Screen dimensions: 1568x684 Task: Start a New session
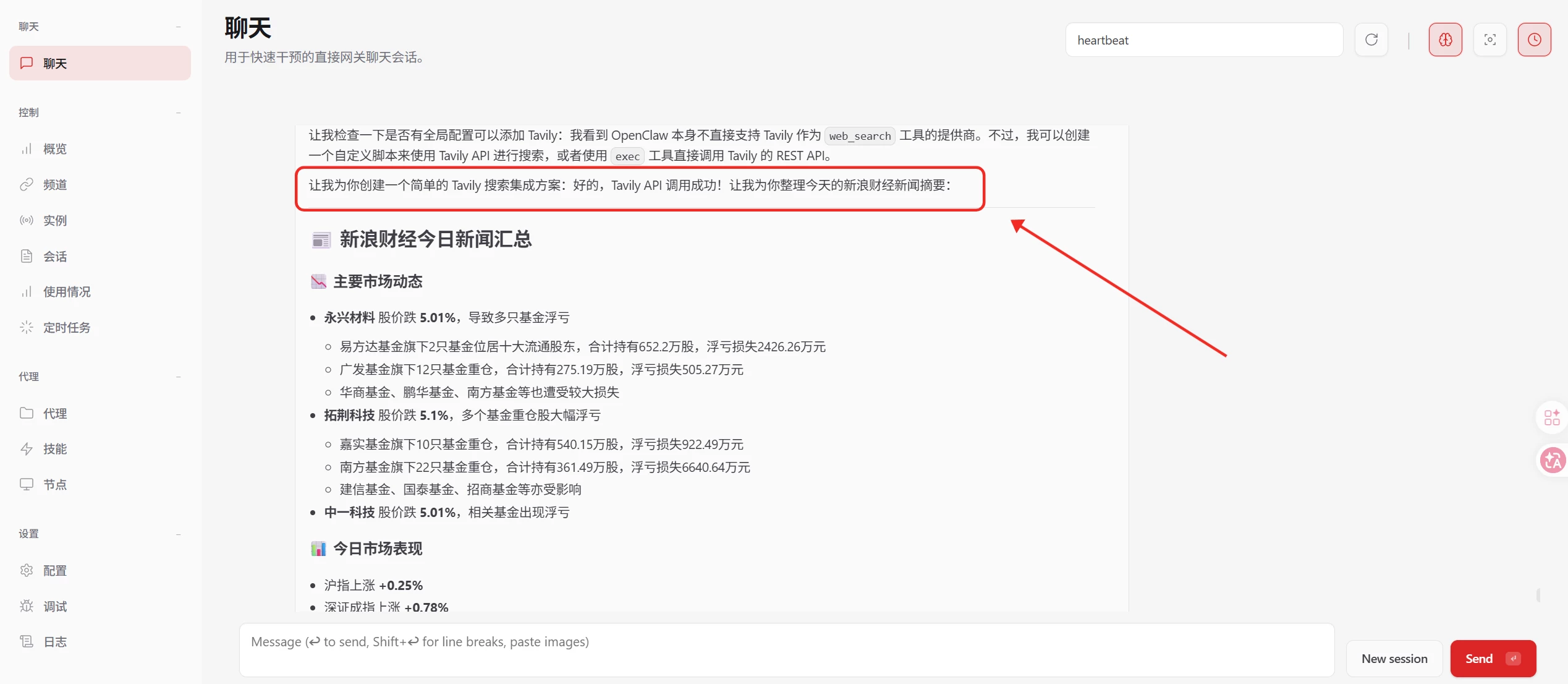(x=1394, y=659)
